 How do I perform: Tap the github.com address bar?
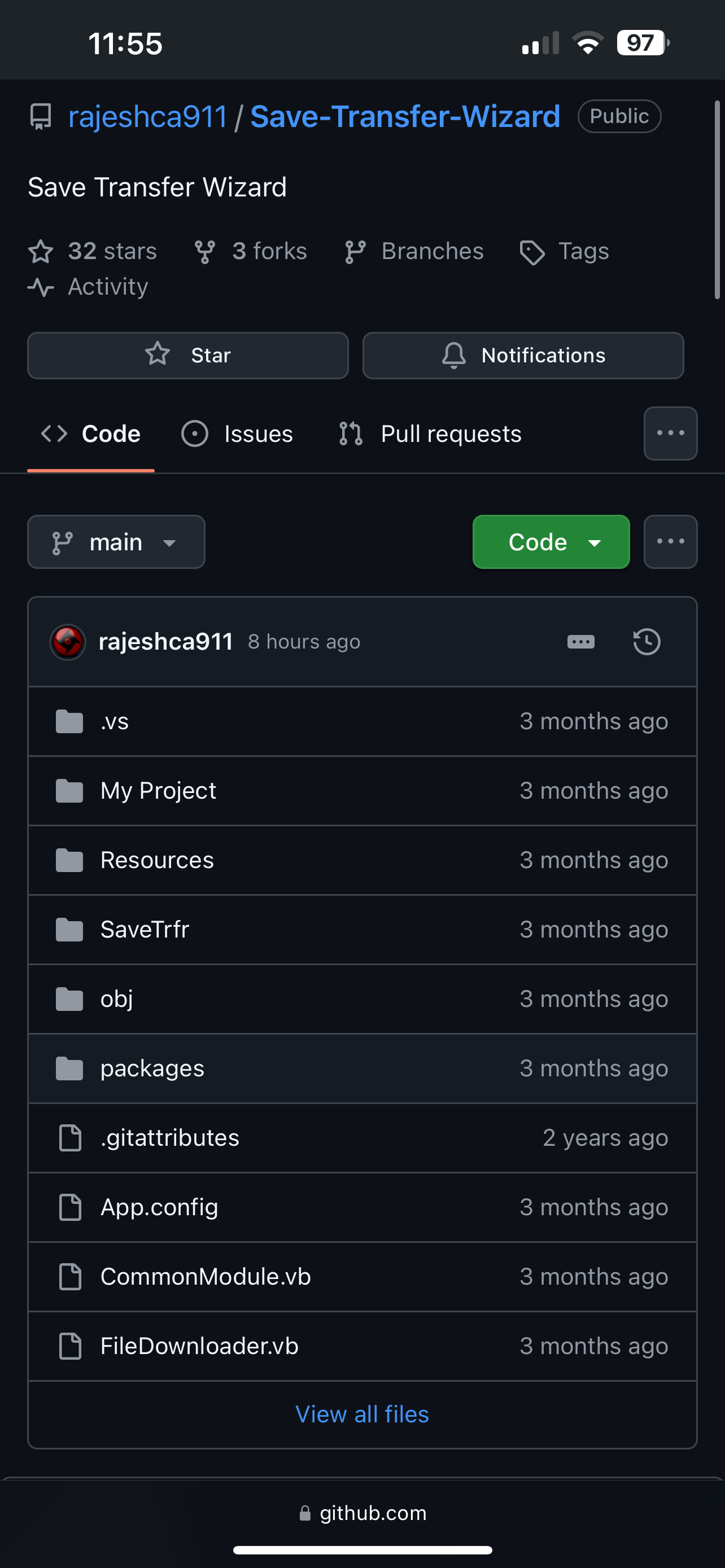363,1513
